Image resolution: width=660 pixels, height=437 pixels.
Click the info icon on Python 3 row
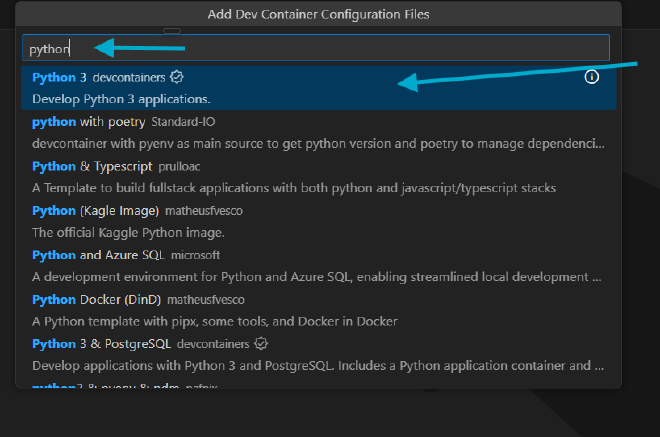point(591,77)
